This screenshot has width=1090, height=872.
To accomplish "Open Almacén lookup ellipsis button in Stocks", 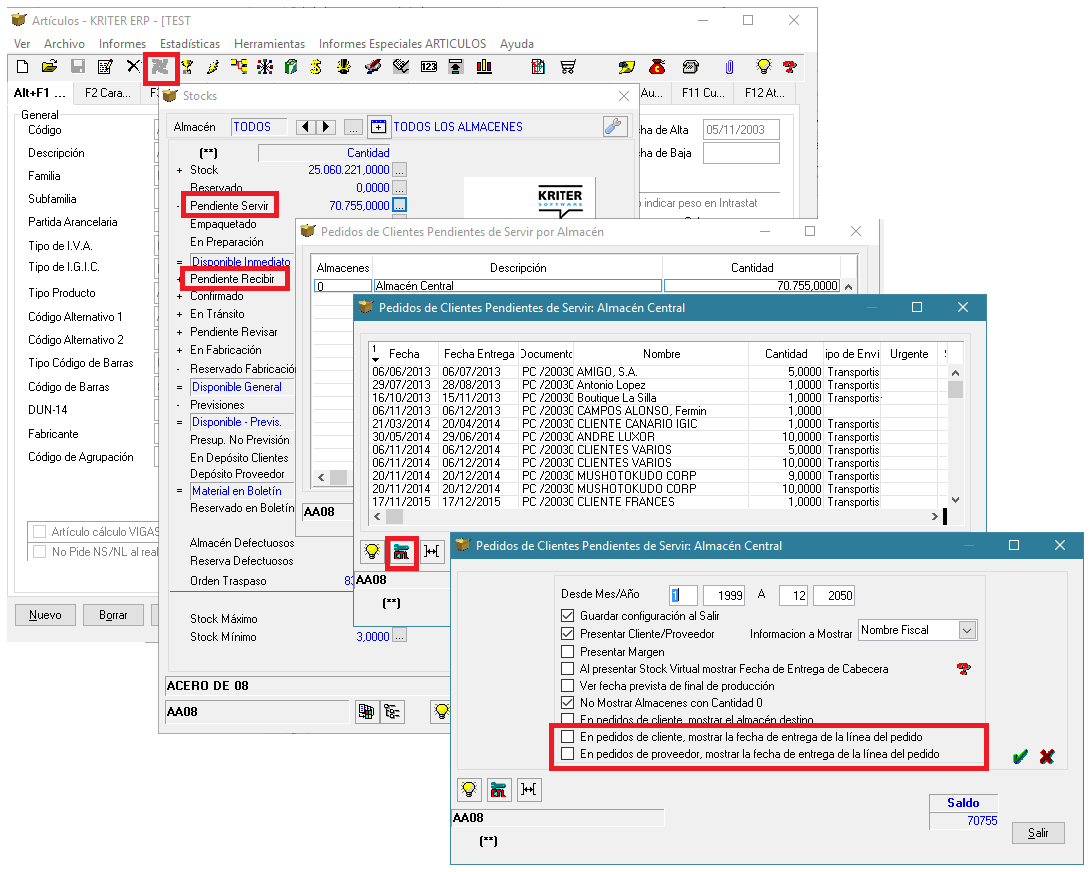I will click(x=354, y=127).
